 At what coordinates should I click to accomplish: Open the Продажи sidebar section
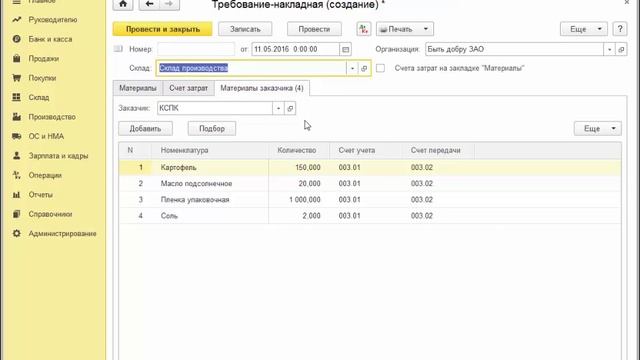click(x=44, y=59)
